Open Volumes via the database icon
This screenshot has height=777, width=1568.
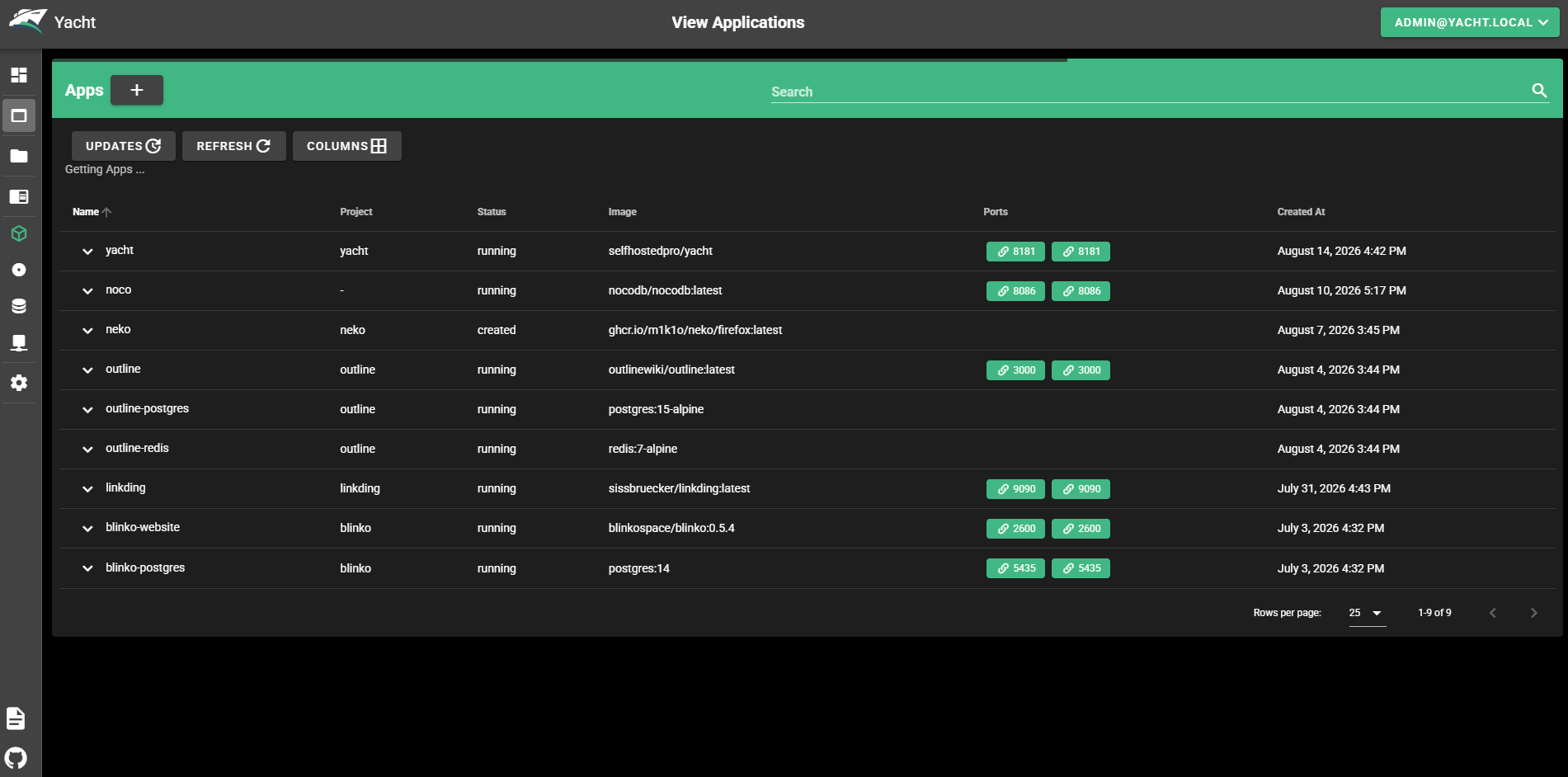pyautogui.click(x=19, y=306)
